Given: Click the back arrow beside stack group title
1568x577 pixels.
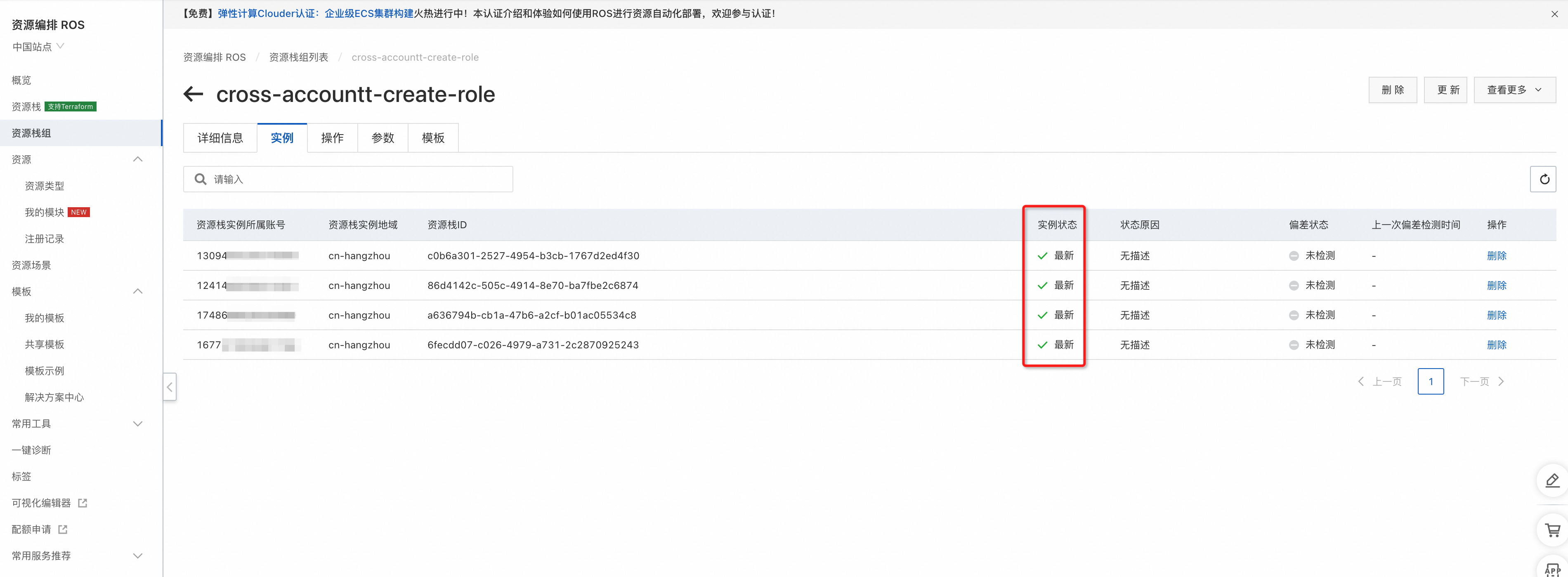Looking at the screenshot, I should [x=193, y=95].
